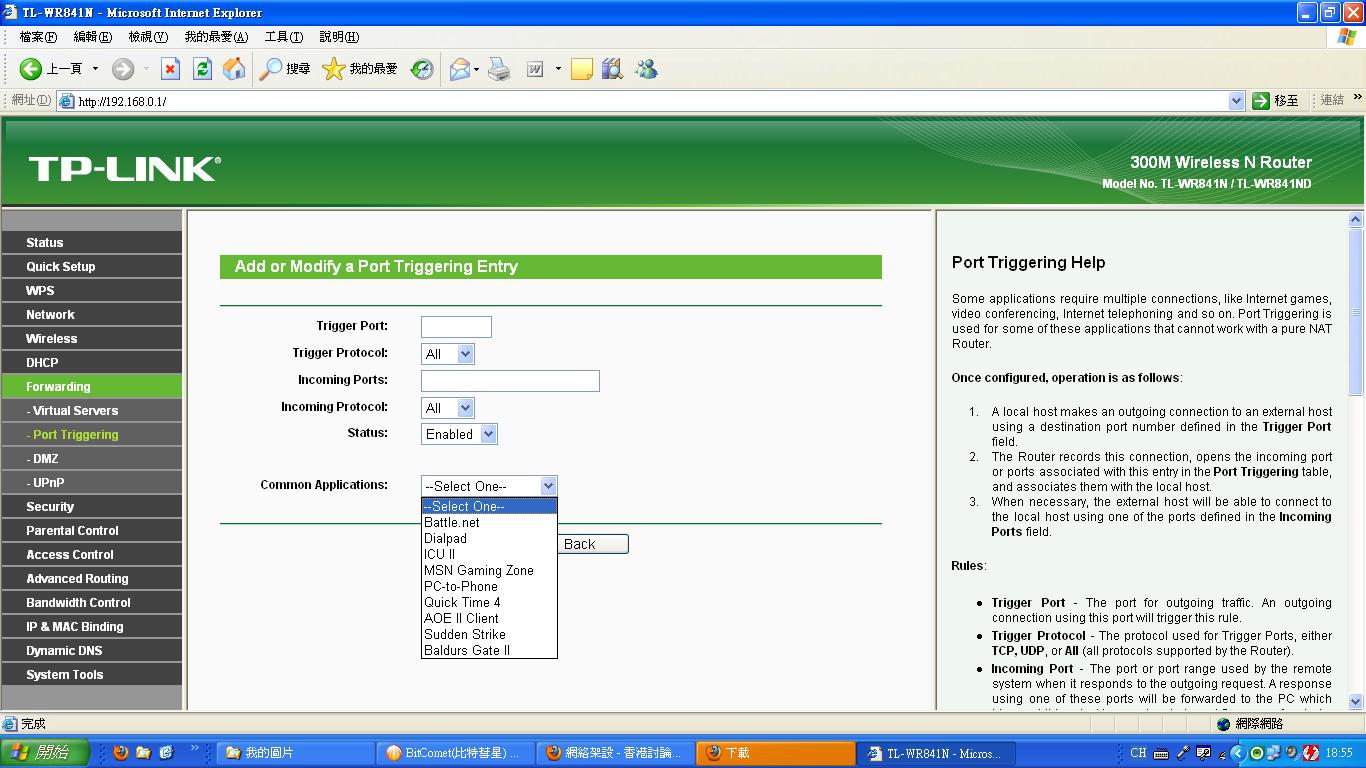This screenshot has height=768, width=1366.
Task: Click the red Stop loading icon
Action: [x=170, y=69]
